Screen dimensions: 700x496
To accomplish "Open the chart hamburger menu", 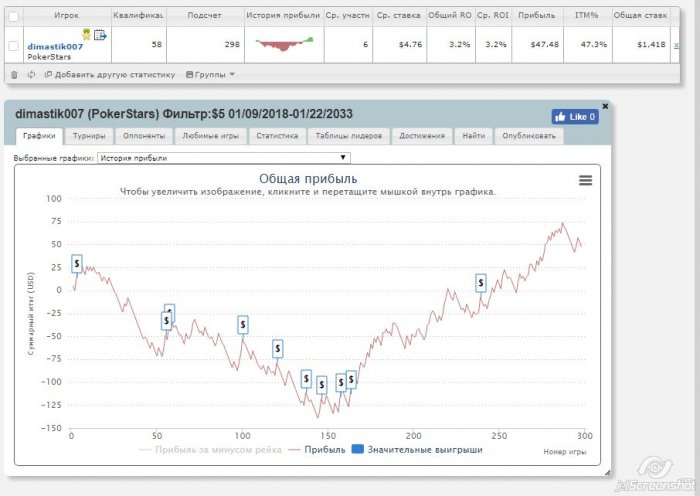I will 585,180.
